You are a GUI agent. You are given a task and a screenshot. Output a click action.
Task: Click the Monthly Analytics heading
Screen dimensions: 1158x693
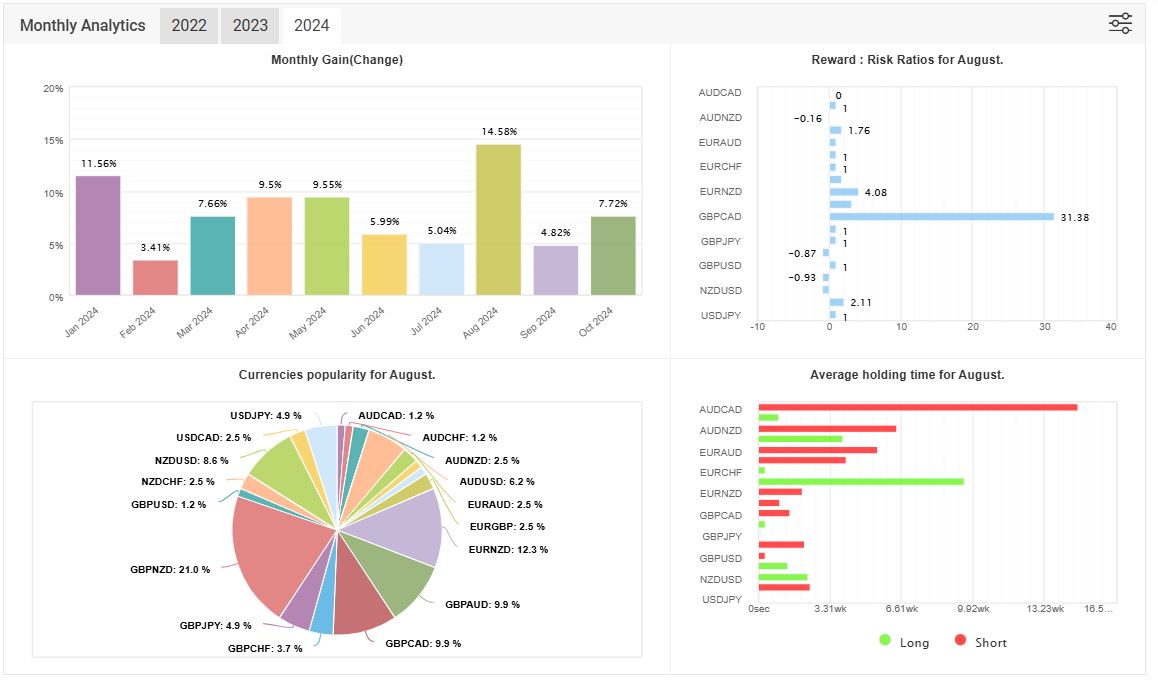coord(83,26)
